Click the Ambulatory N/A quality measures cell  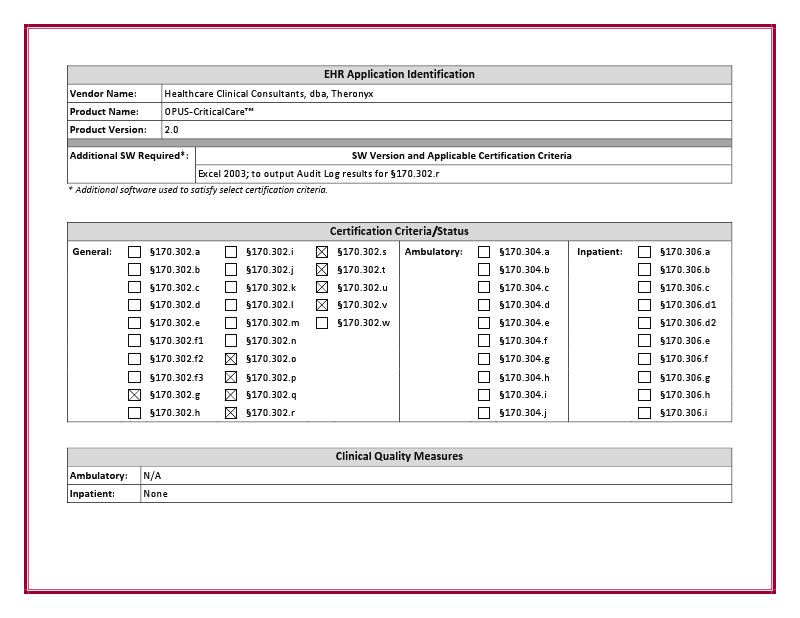tap(435, 476)
